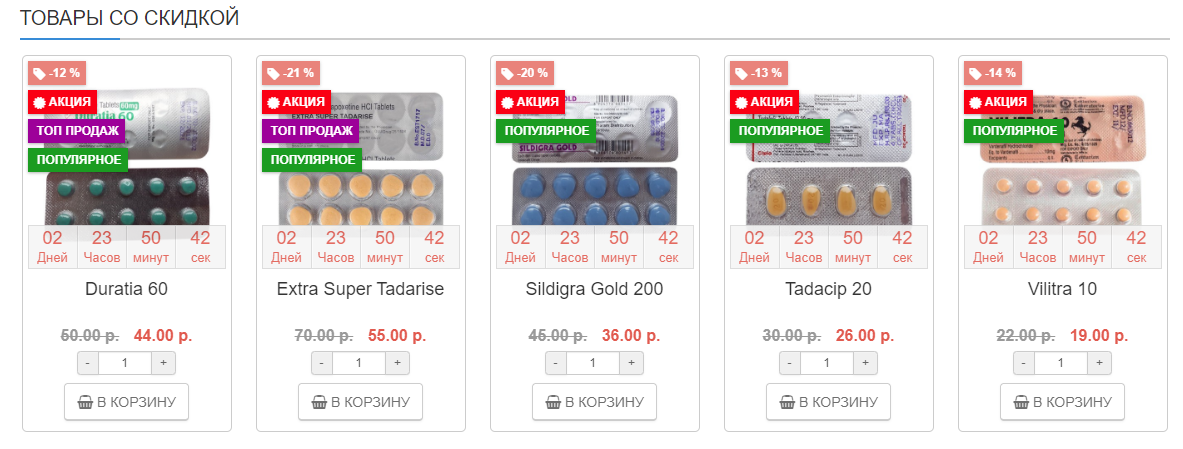The width and height of the screenshot is (1183, 449).
Task: Increase Sildigra Gold 200 quantity
Action: [x=632, y=363]
